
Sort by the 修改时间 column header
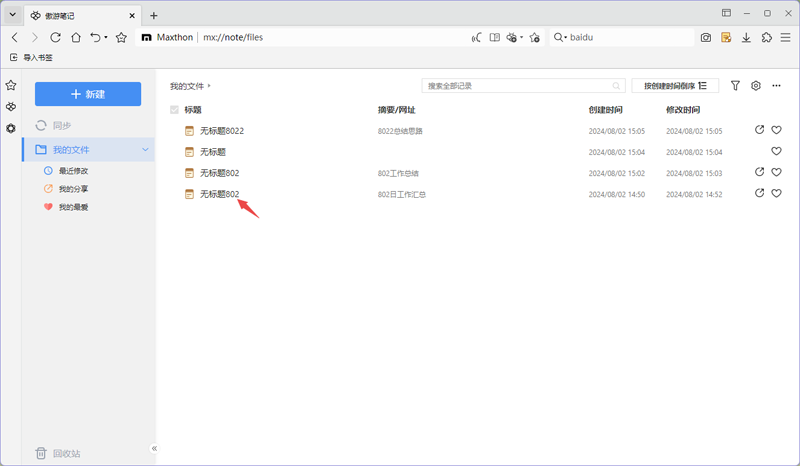[683, 110]
